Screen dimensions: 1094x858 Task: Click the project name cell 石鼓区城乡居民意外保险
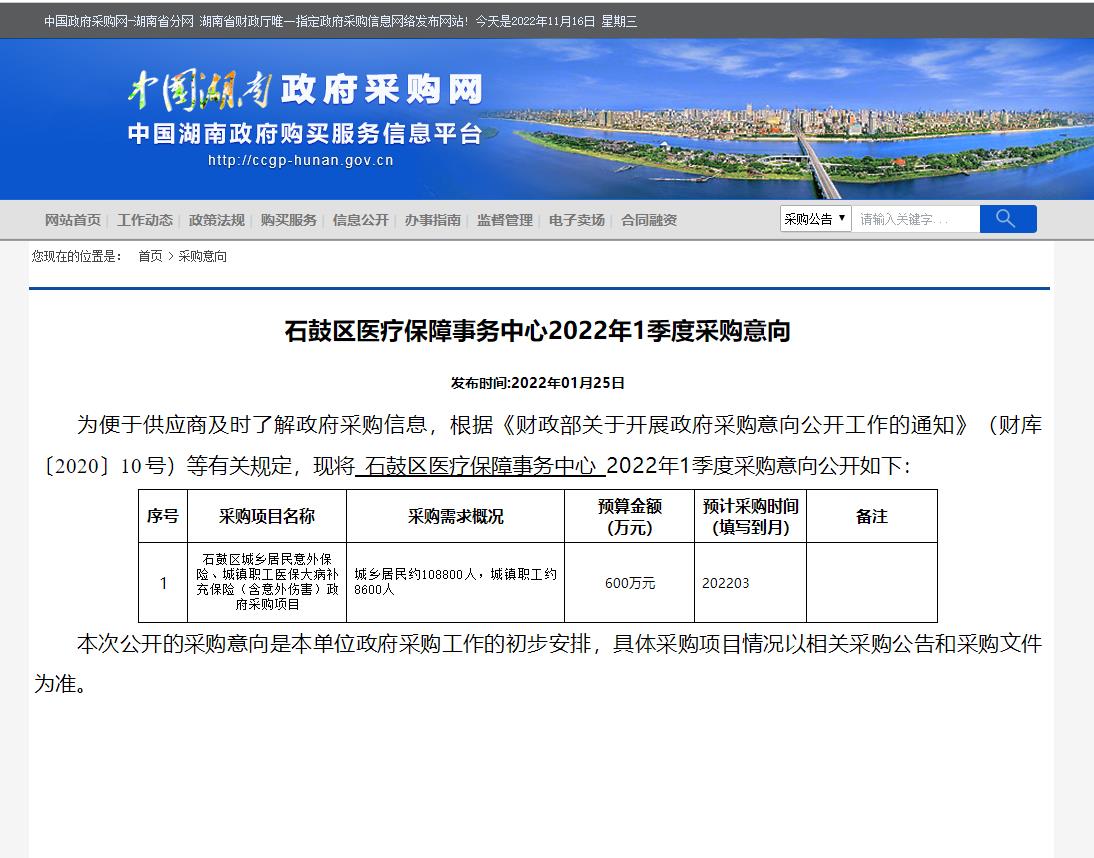pyautogui.click(x=267, y=582)
